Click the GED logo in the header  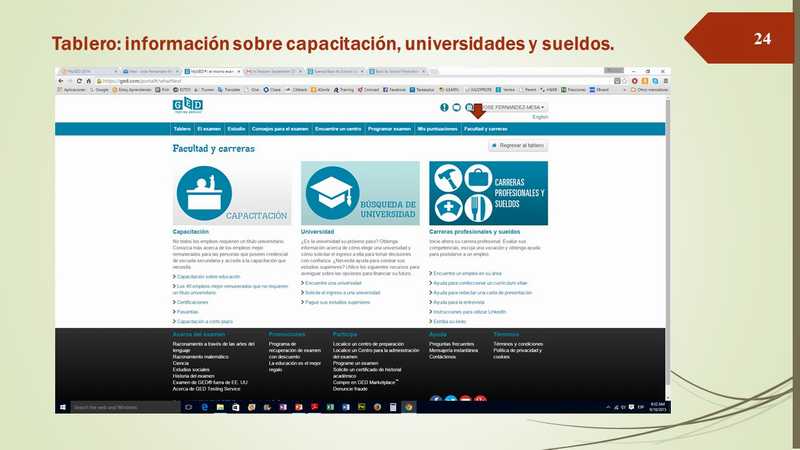tap(188, 105)
